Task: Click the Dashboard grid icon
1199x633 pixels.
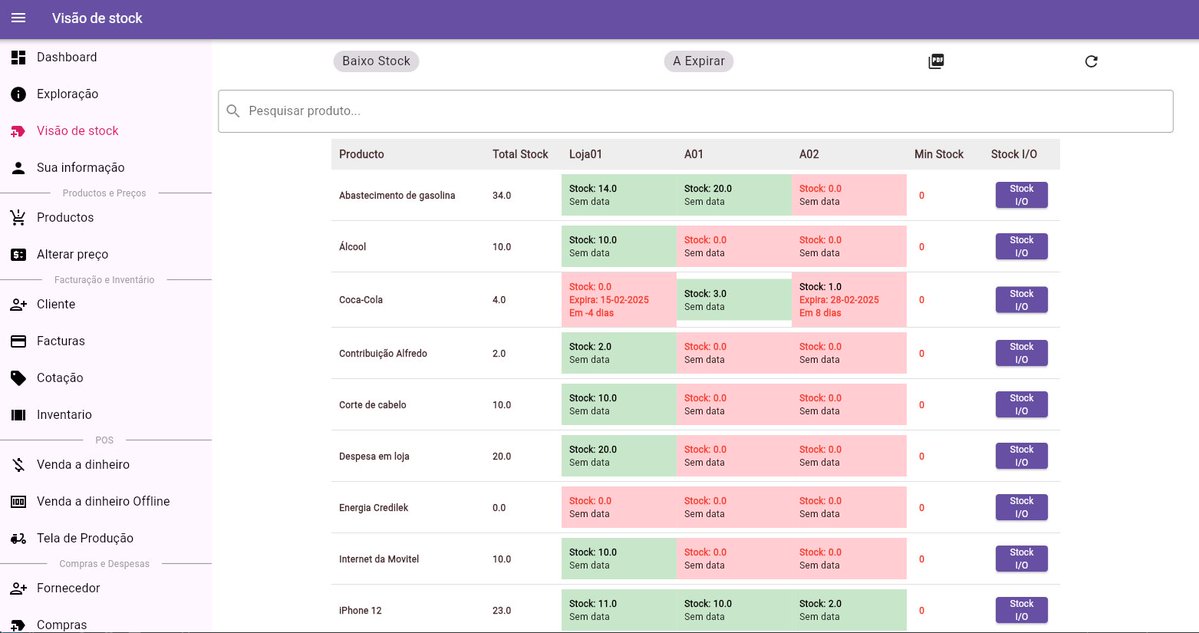Action: tap(18, 57)
